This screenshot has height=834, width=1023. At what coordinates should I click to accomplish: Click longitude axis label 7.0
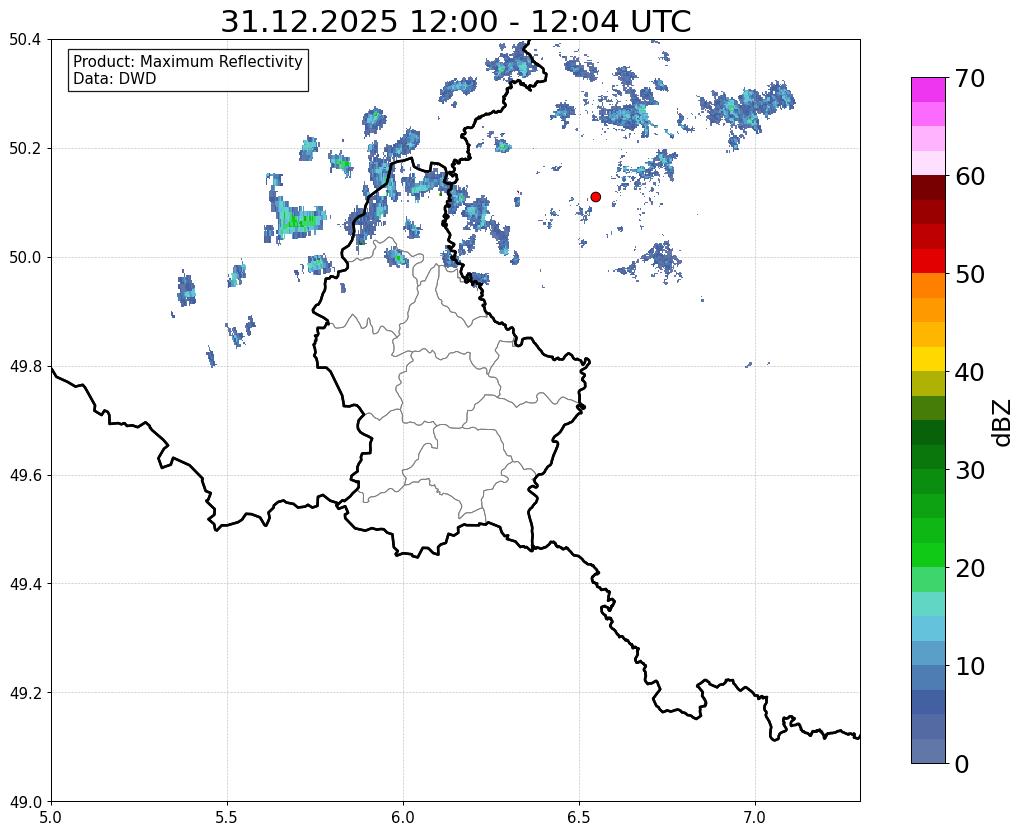tap(755, 817)
